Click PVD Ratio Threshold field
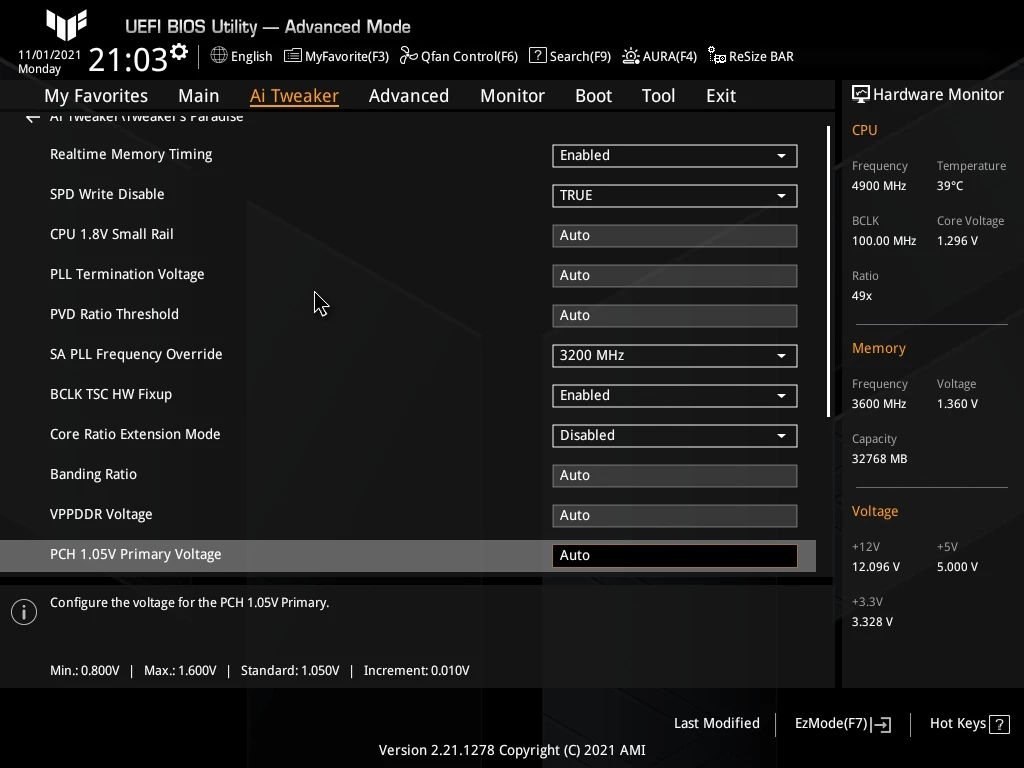 [675, 315]
